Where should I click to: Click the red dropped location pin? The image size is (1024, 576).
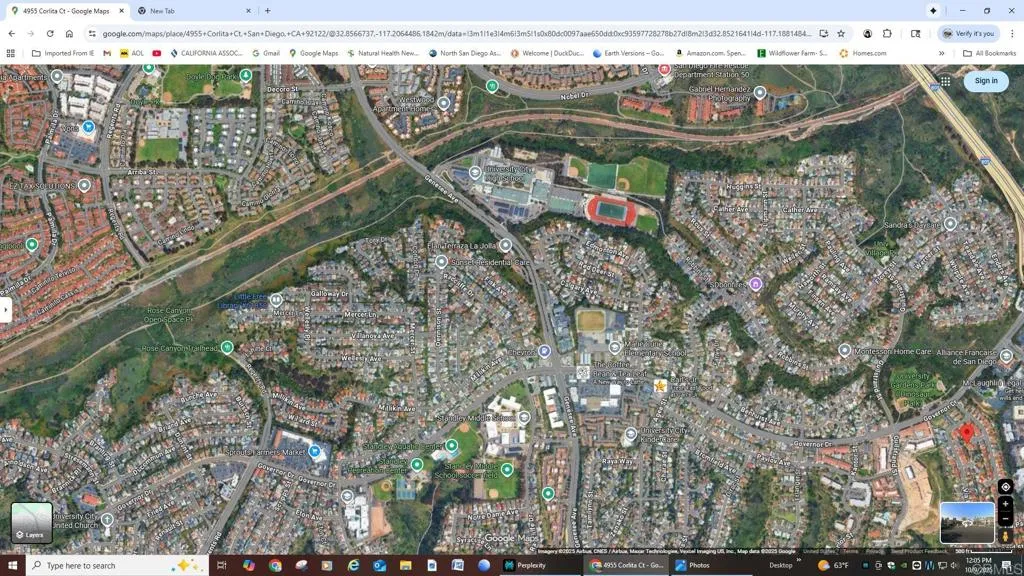(x=966, y=433)
